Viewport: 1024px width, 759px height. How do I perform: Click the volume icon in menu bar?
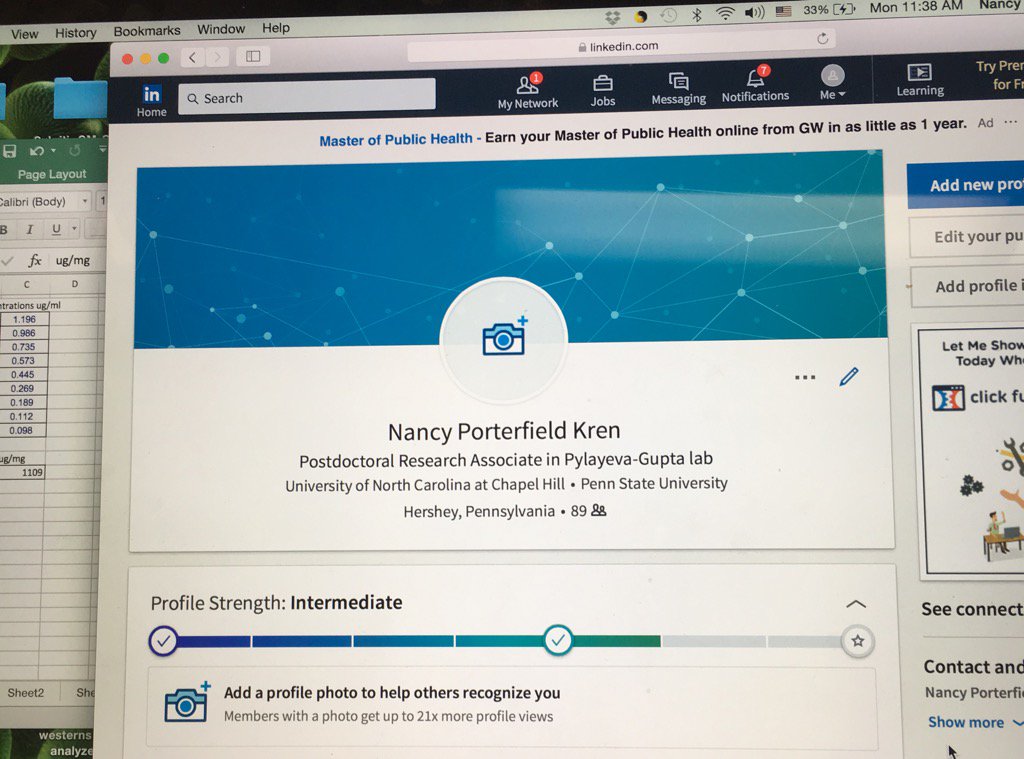pyautogui.click(x=754, y=12)
